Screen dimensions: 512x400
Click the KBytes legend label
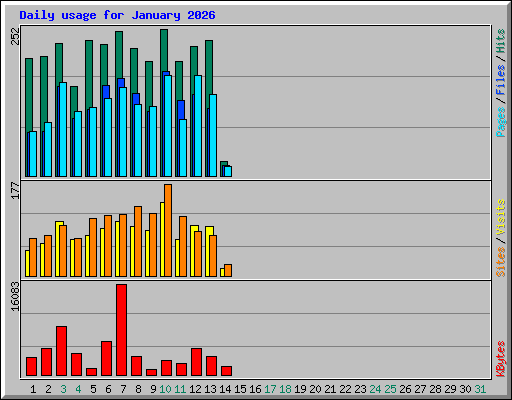click(501, 359)
